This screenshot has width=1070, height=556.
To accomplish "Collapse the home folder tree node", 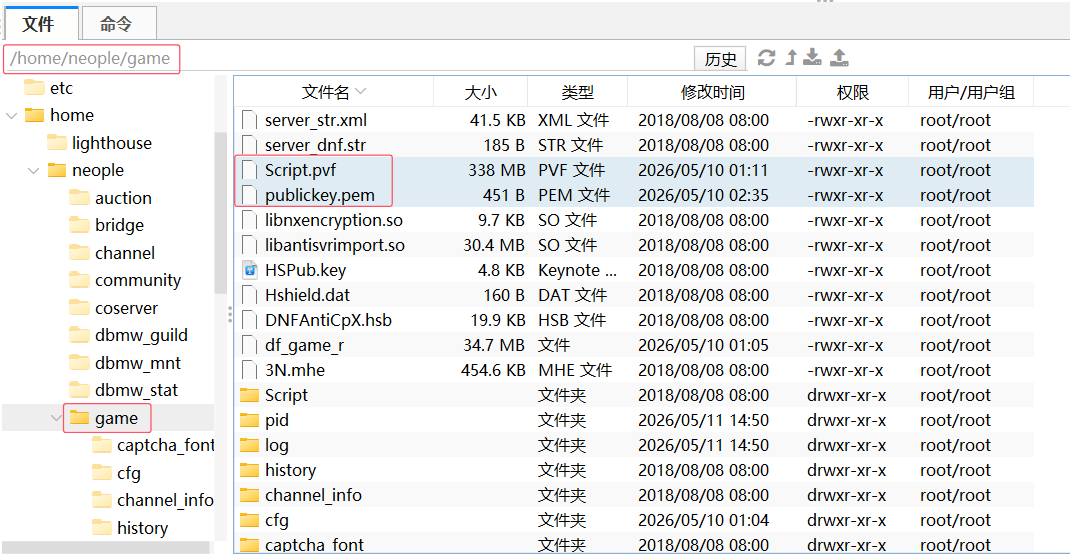I will (12, 115).
